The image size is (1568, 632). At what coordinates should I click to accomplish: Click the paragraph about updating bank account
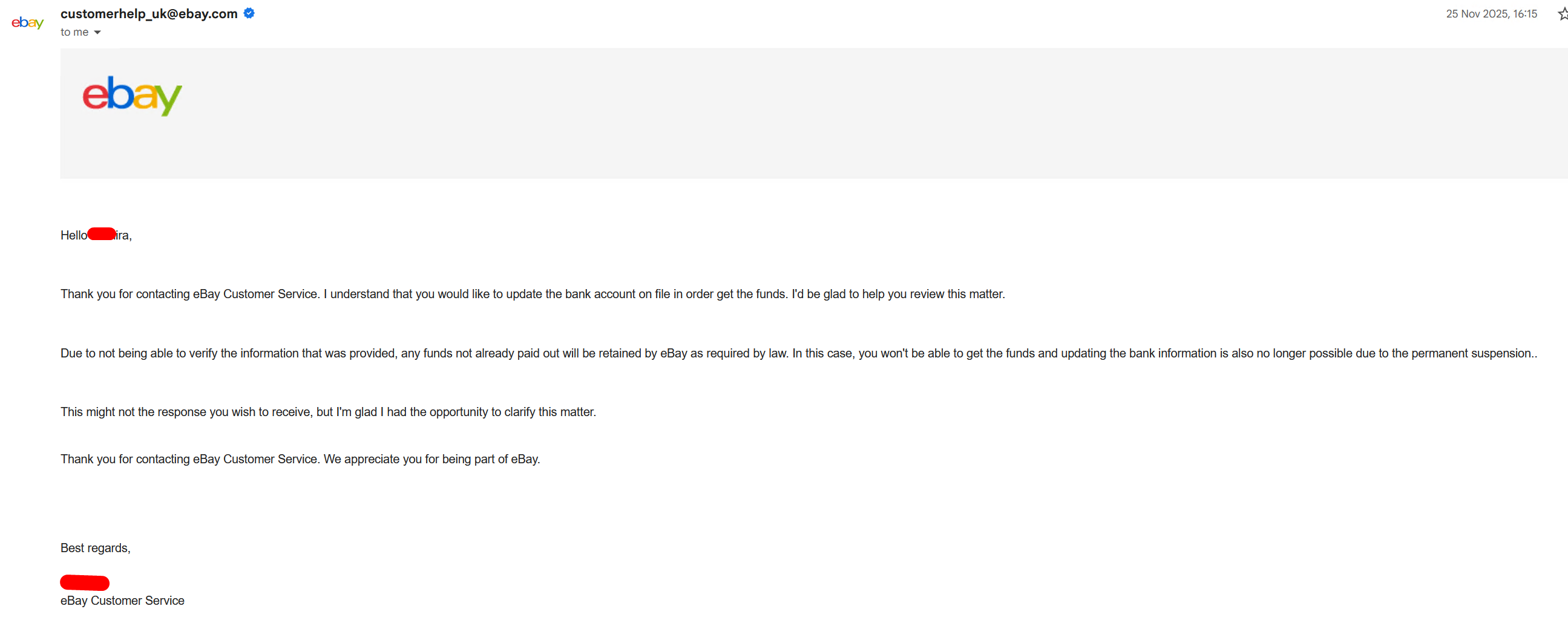tap(533, 294)
